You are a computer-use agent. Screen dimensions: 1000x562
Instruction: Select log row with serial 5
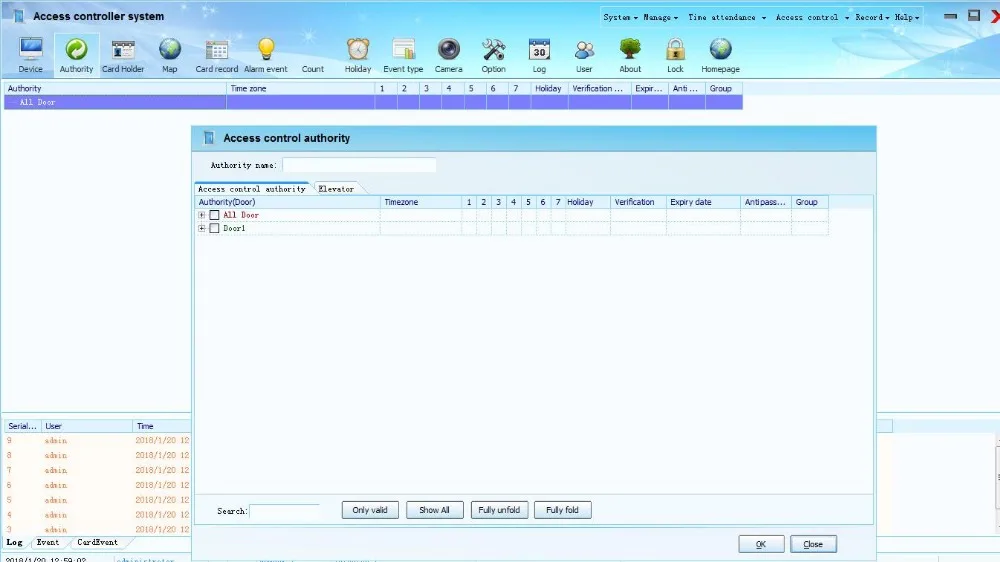[98, 500]
